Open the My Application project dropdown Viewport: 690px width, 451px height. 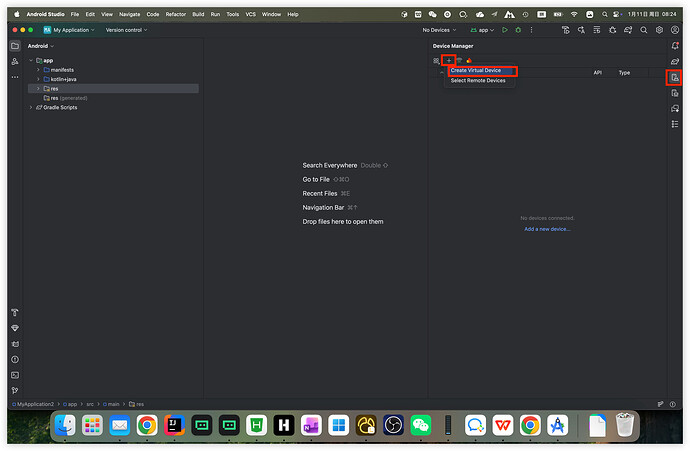pos(69,30)
